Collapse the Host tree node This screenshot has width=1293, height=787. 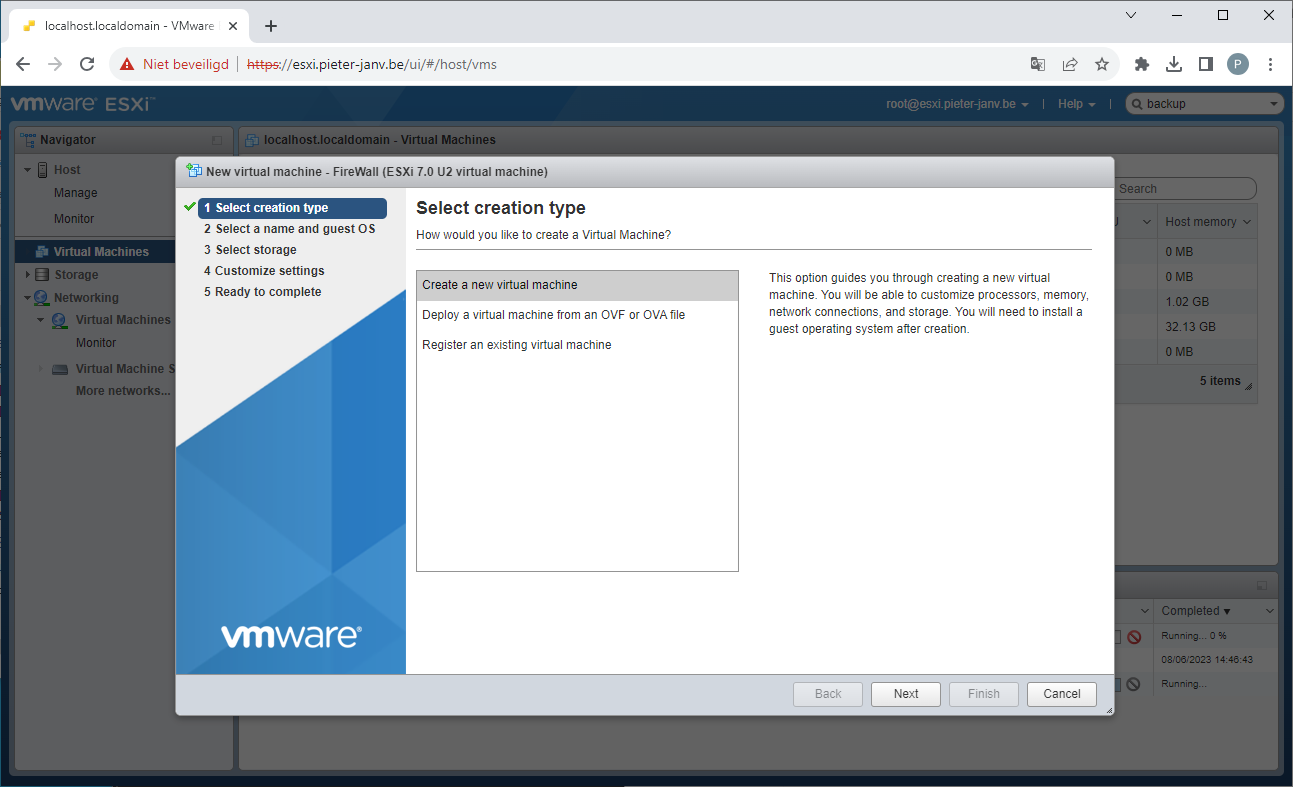(28, 170)
